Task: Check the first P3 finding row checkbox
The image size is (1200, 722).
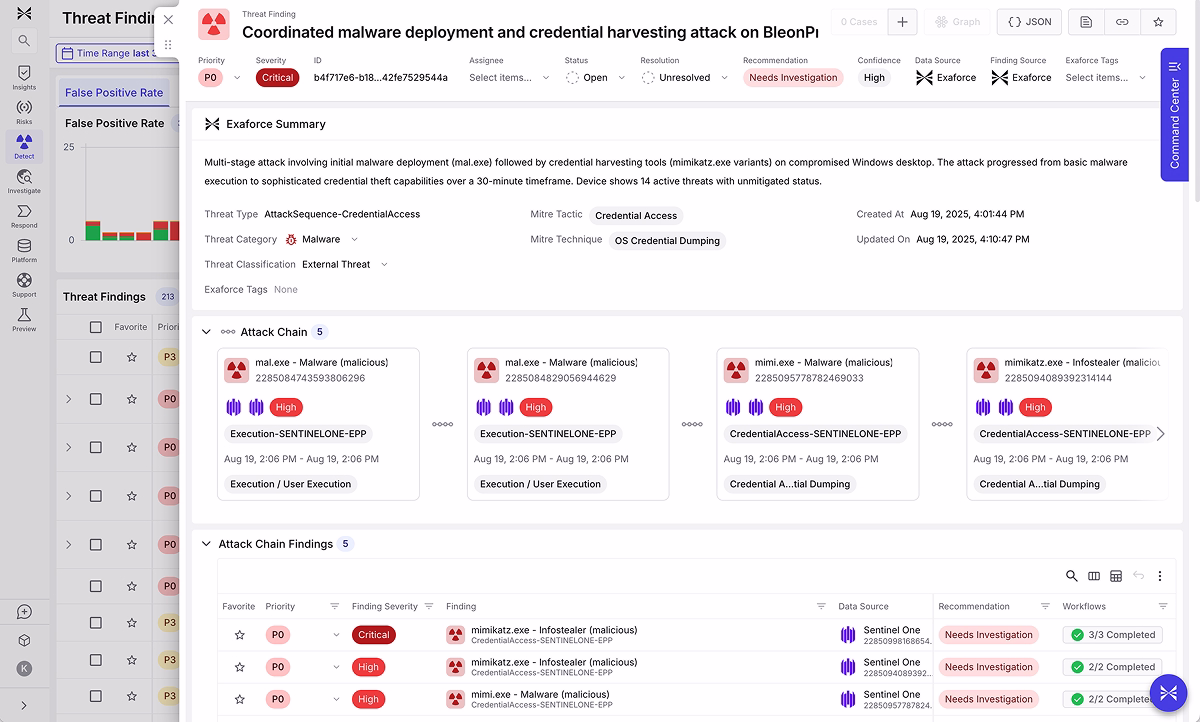Action: (x=96, y=357)
